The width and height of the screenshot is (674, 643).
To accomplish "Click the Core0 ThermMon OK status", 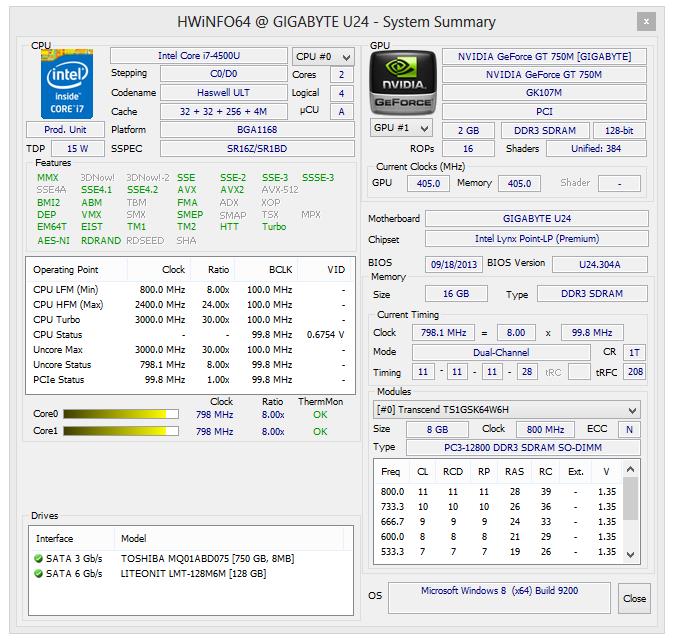I will 320,414.
